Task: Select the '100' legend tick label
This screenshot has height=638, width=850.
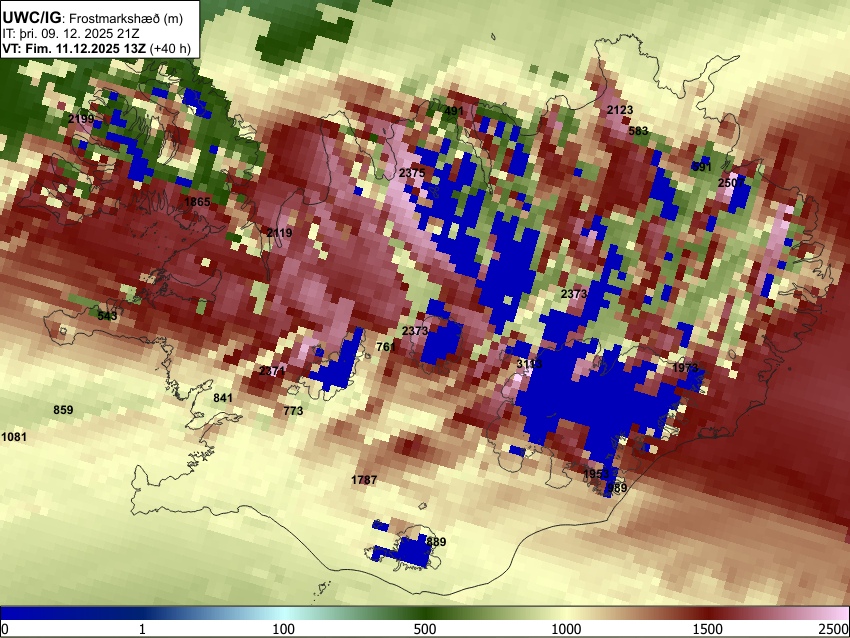Action: [x=284, y=629]
